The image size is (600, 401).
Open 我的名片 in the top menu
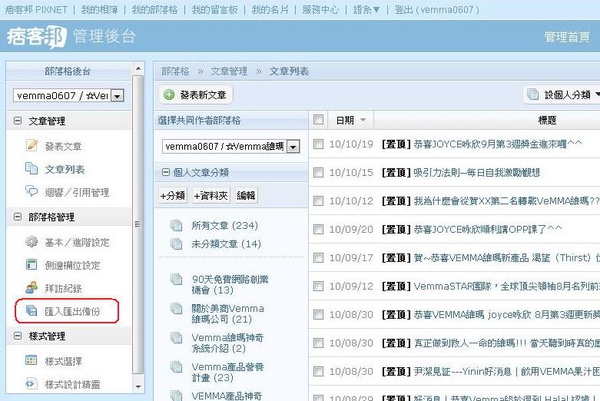point(270,10)
